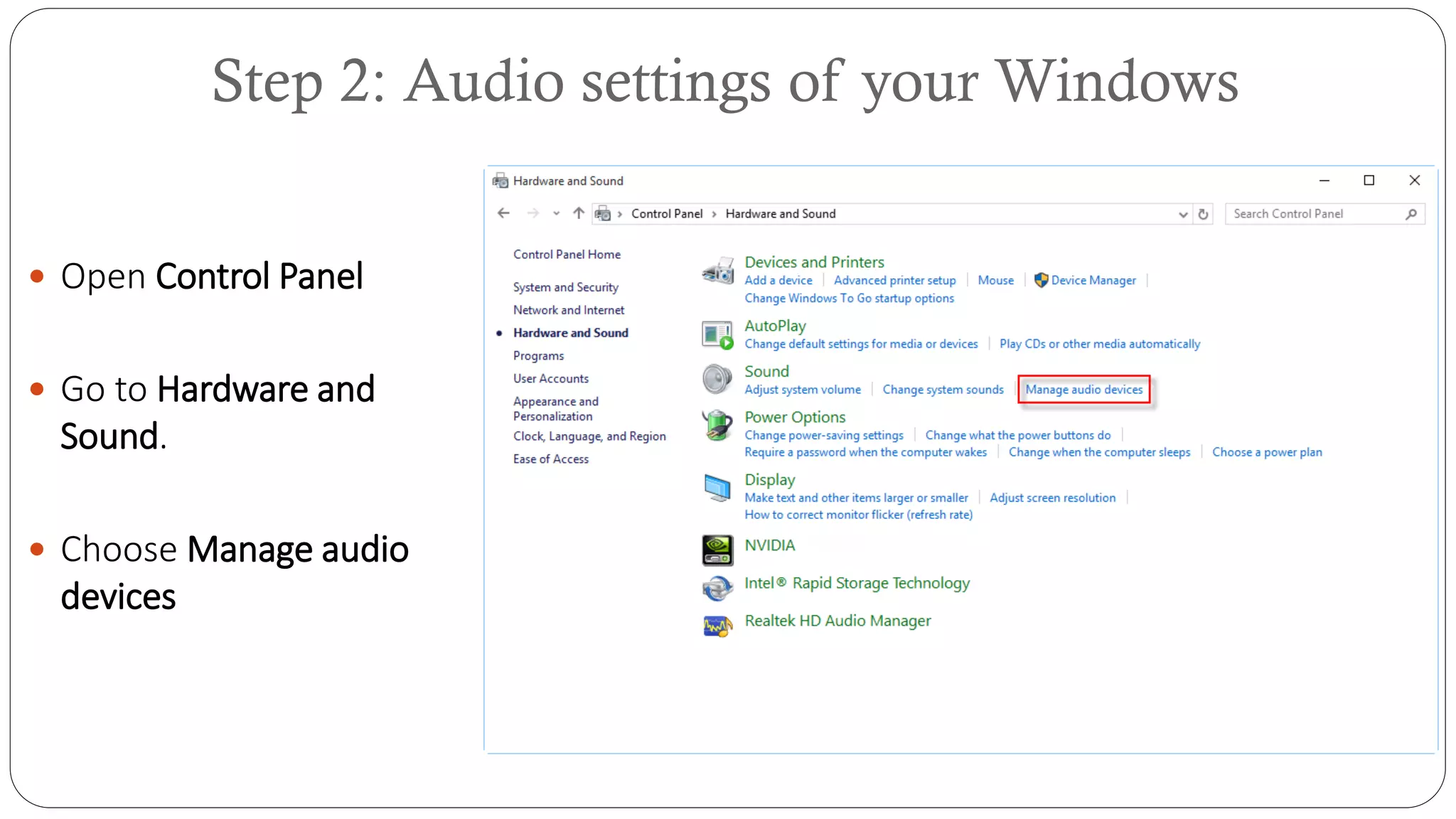
Task: Choose a power plan
Action: coord(1267,452)
